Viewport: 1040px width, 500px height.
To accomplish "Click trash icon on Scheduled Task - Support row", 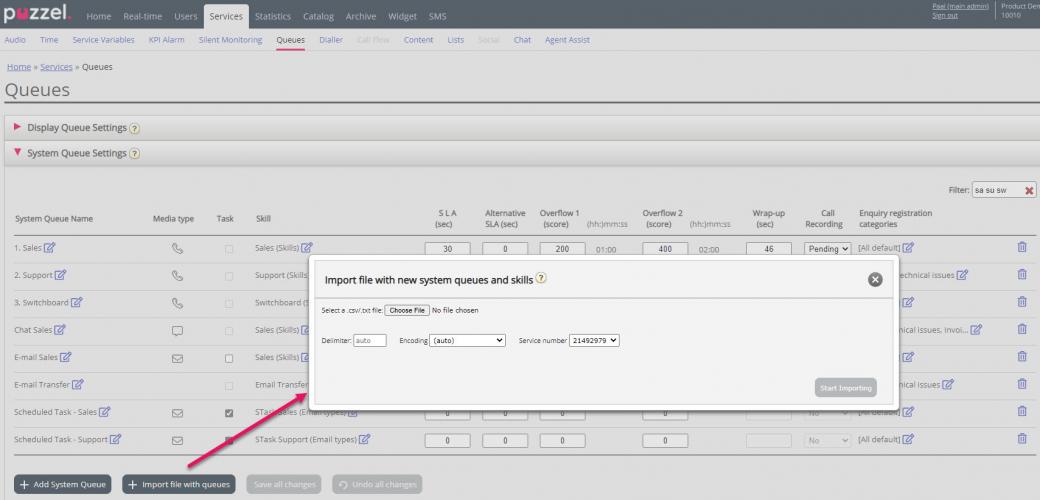I will coord(1021,438).
